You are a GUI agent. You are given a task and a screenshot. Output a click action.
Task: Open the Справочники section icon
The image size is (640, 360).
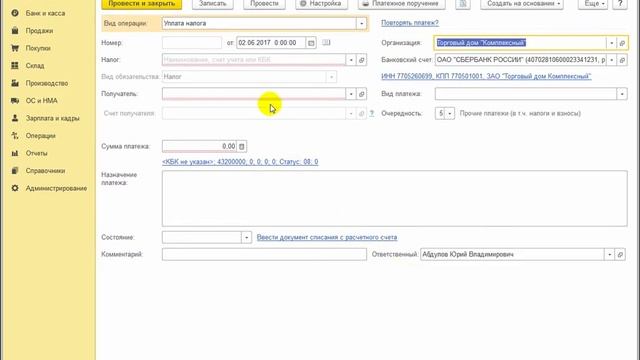15,171
